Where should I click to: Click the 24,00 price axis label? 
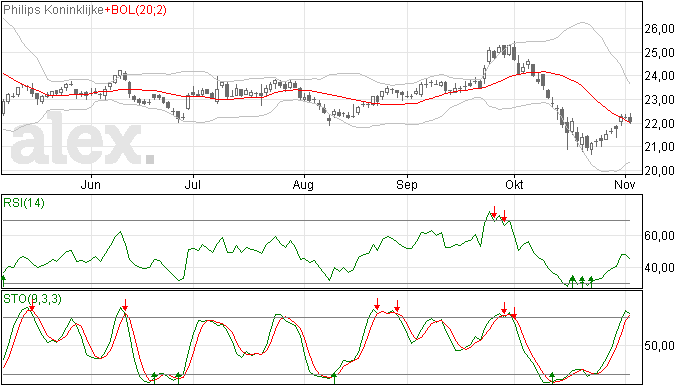pos(660,76)
